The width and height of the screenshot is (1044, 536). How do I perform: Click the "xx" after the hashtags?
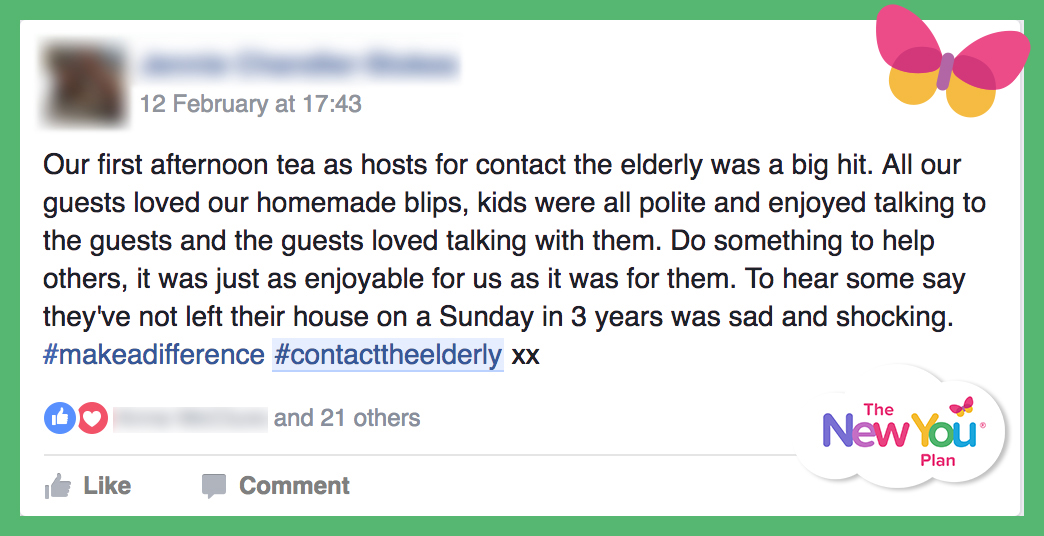pos(525,356)
